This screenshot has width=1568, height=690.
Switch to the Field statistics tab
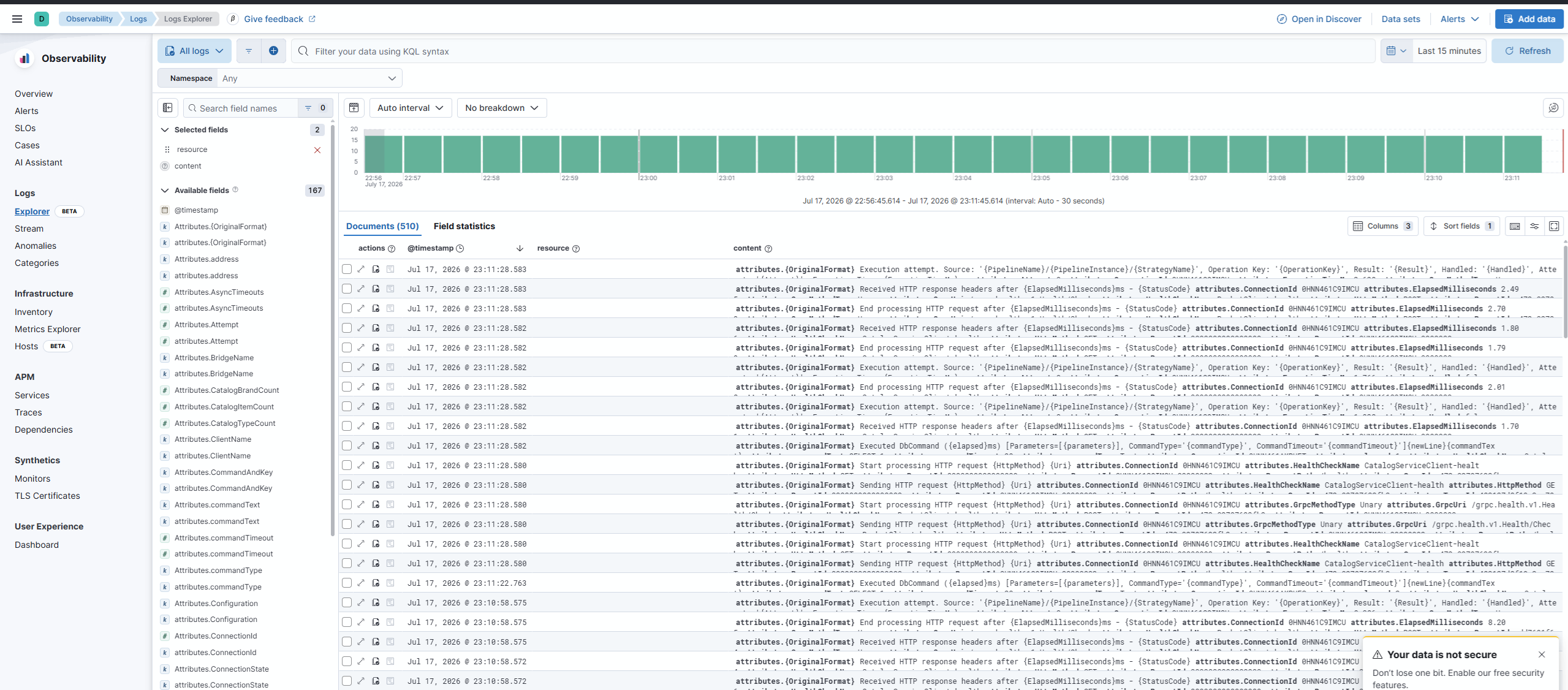point(464,226)
